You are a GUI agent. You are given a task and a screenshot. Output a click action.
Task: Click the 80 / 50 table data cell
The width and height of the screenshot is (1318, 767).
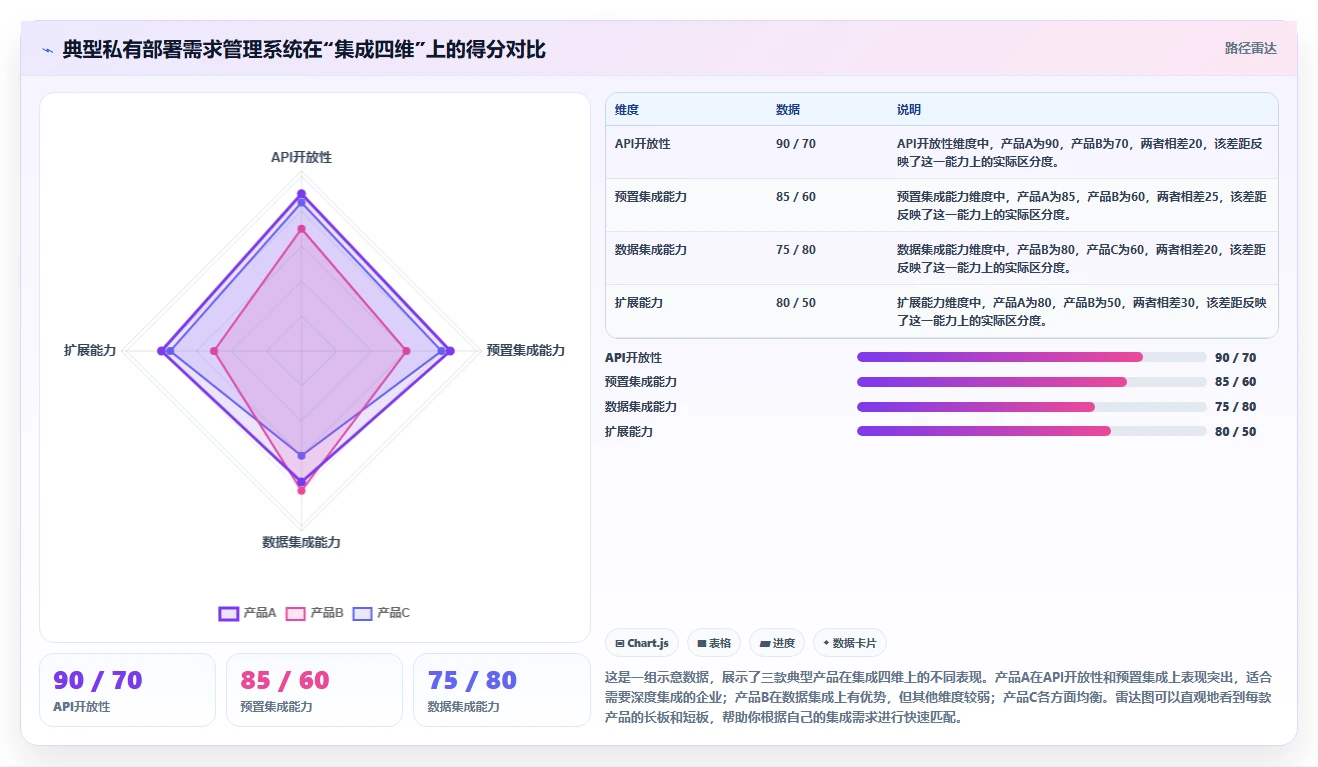(796, 303)
